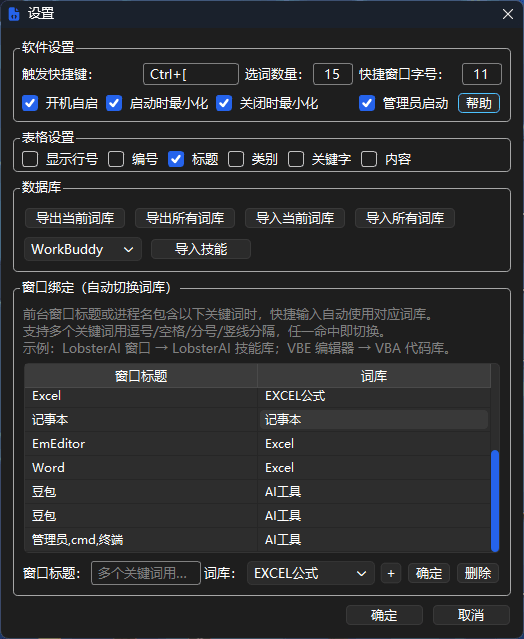Uncheck the 标题 column checkbox
Image resolution: width=524 pixels, height=639 pixels.
(x=176, y=159)
